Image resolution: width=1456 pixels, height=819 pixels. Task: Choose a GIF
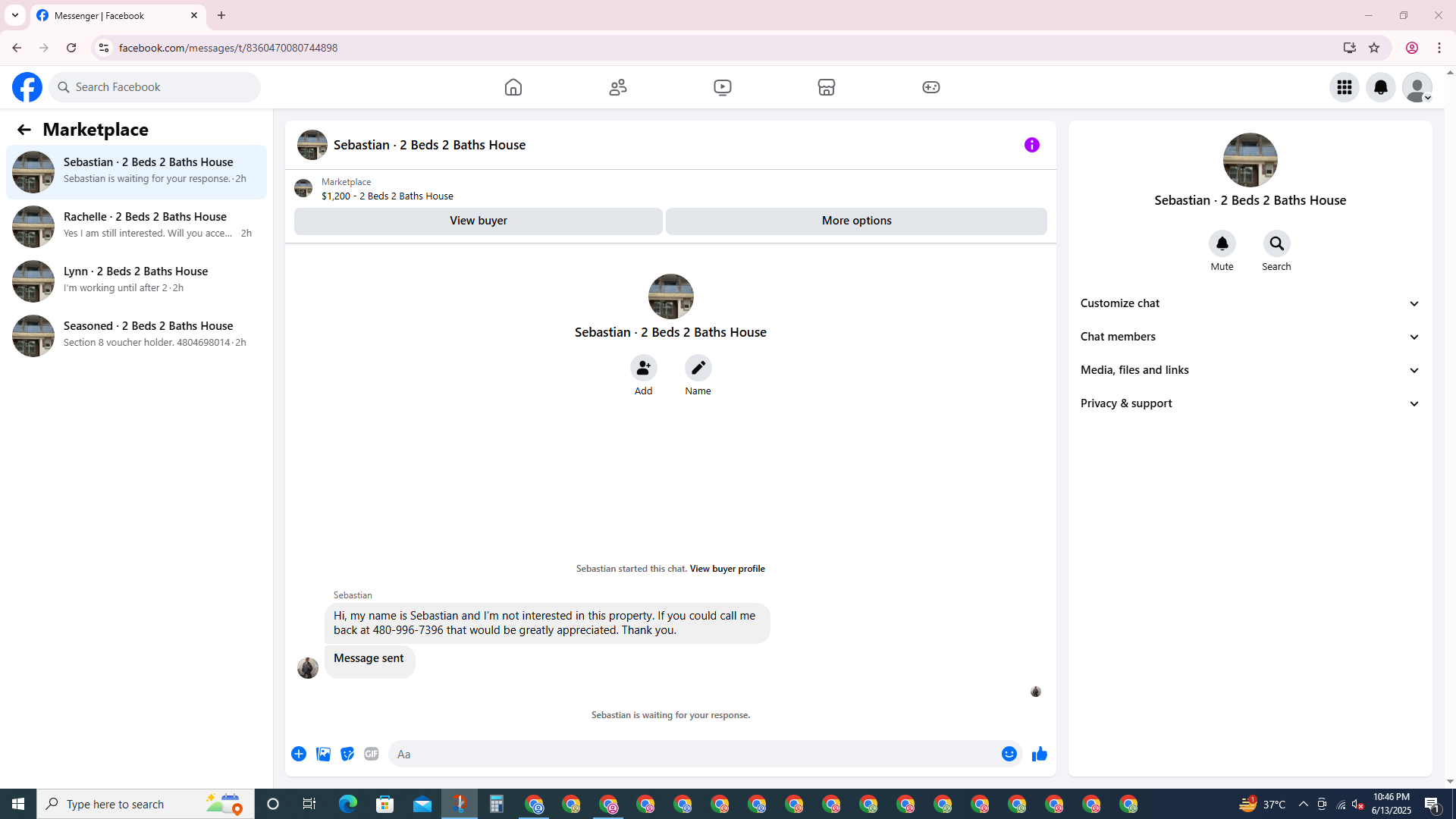pos(372,754)
